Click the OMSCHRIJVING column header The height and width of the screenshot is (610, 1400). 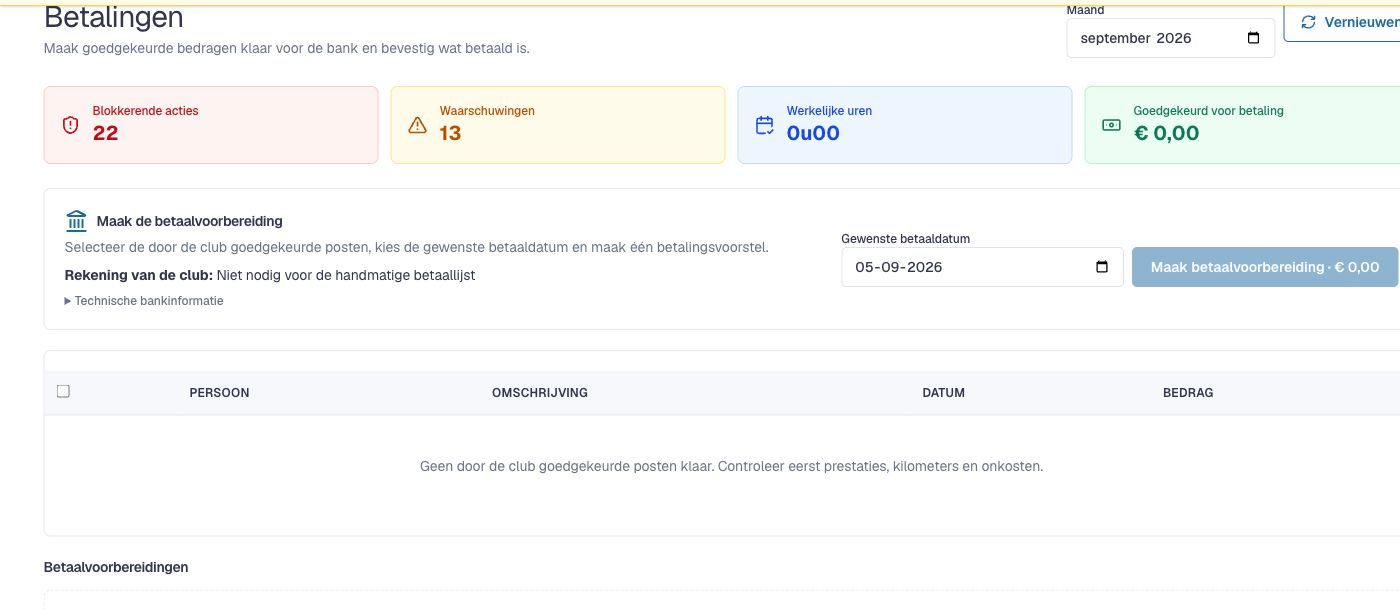tap(540, 393)
